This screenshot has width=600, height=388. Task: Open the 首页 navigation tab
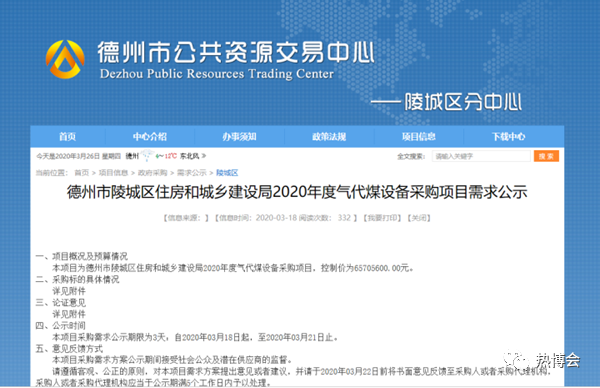click(67, 137)
